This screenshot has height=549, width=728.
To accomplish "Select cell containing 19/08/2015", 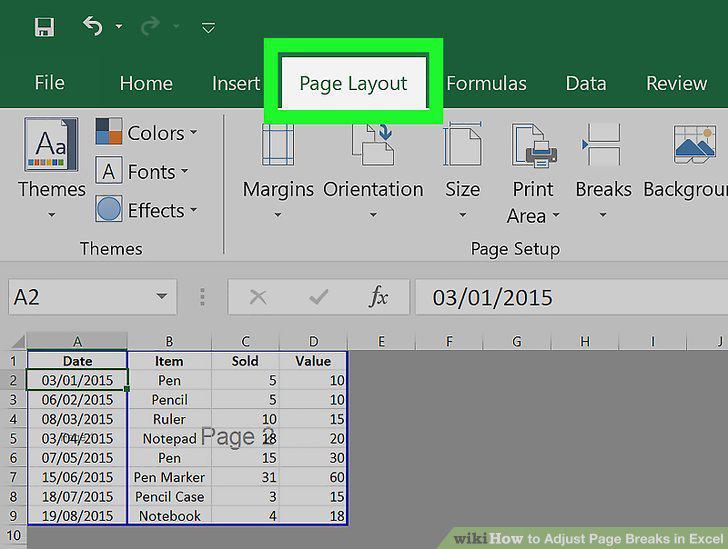I will click(77, 516).
